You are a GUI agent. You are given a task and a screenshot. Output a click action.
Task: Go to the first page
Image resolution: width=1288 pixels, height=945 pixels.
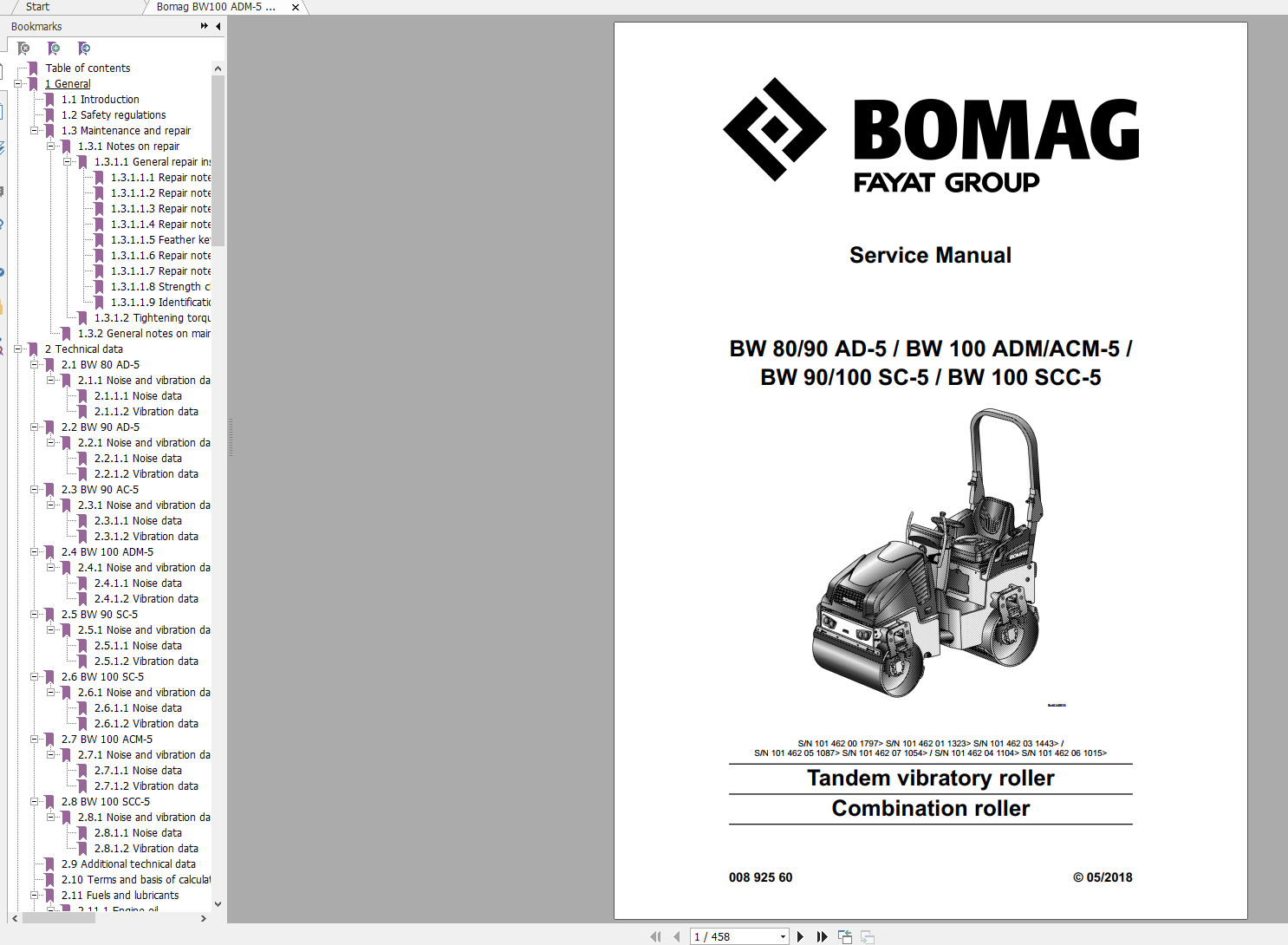click(x=655, y=936)
